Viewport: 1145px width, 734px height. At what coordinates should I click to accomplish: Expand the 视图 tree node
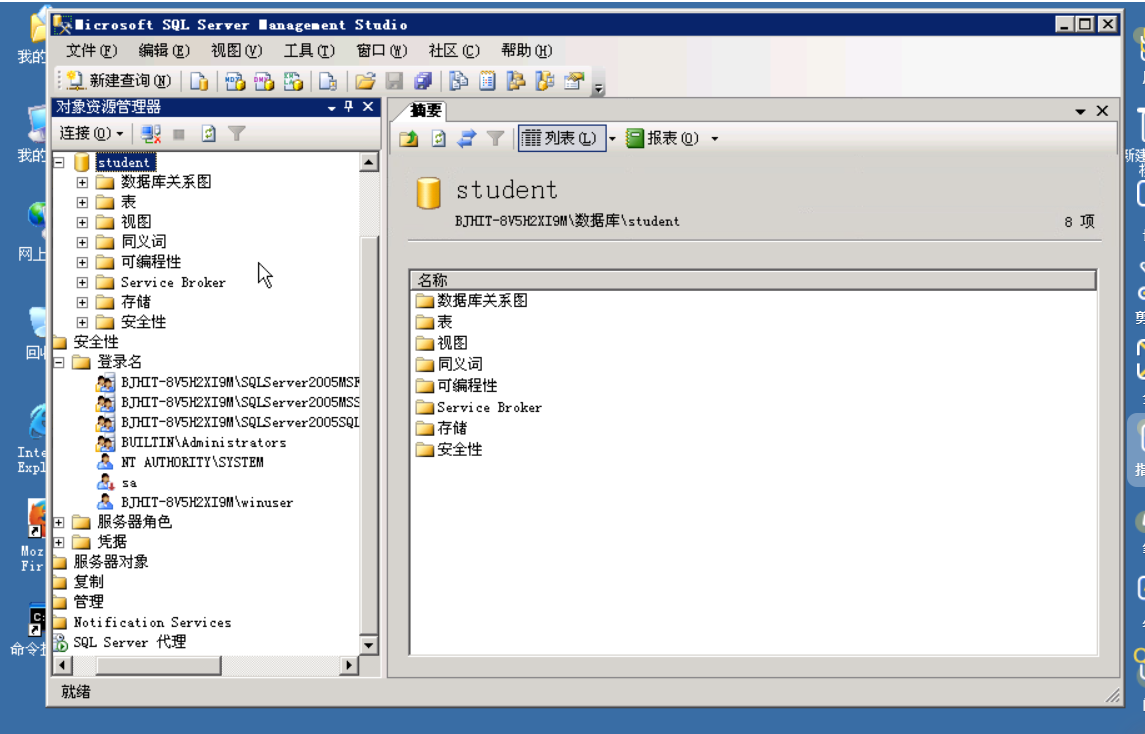(83, 222)
